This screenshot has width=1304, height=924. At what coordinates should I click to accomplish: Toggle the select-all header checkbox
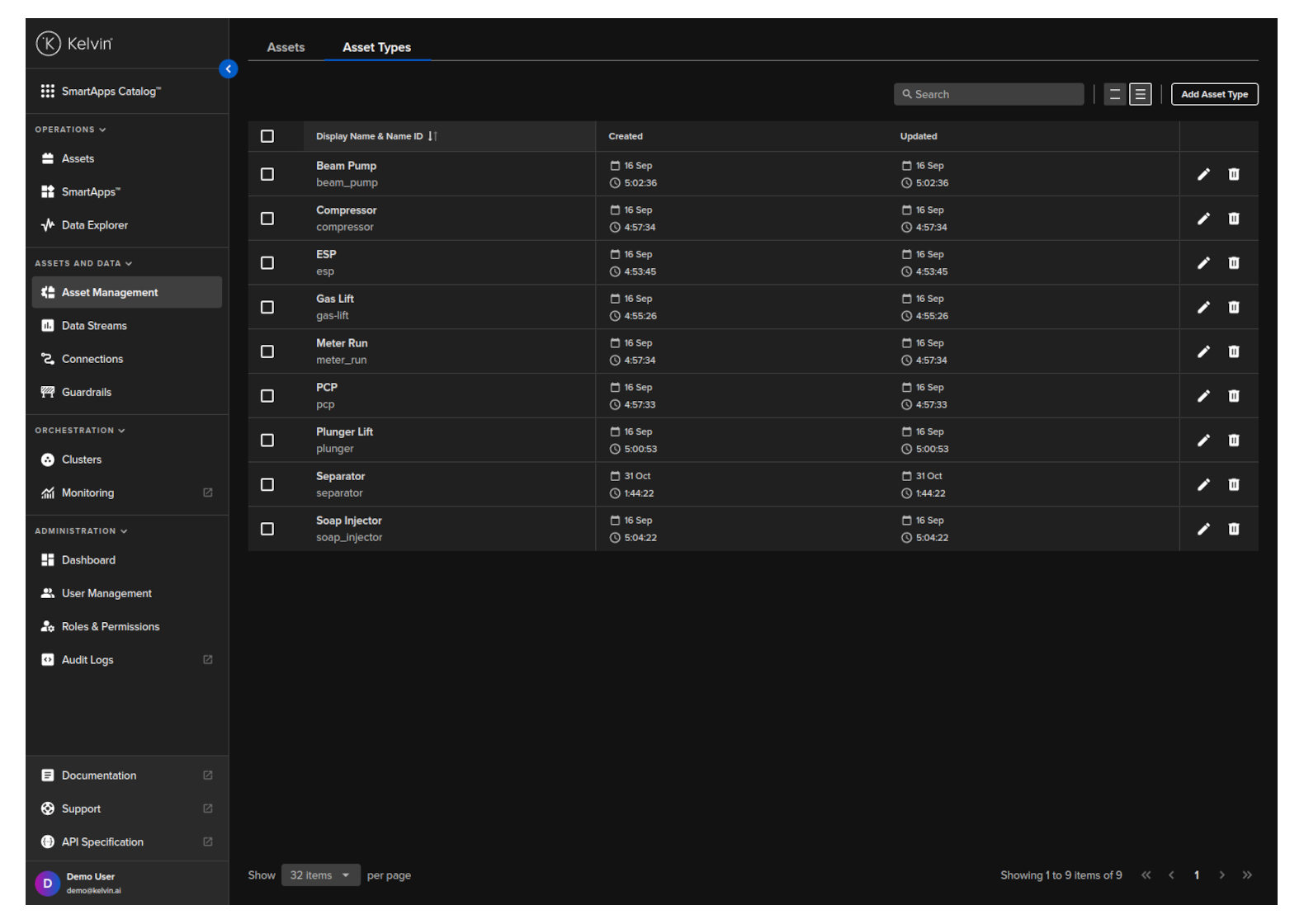267,136
